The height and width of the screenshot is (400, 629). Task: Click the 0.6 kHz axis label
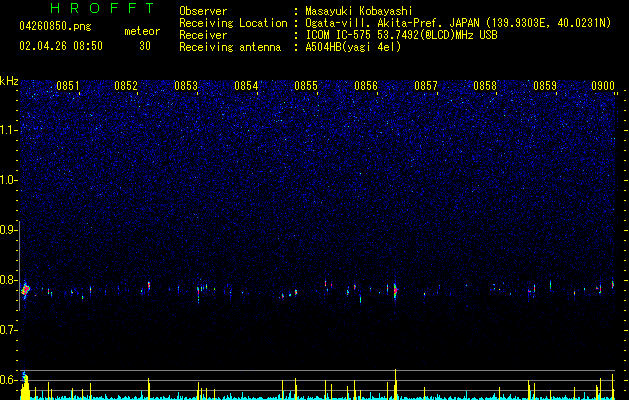point(8,380)
